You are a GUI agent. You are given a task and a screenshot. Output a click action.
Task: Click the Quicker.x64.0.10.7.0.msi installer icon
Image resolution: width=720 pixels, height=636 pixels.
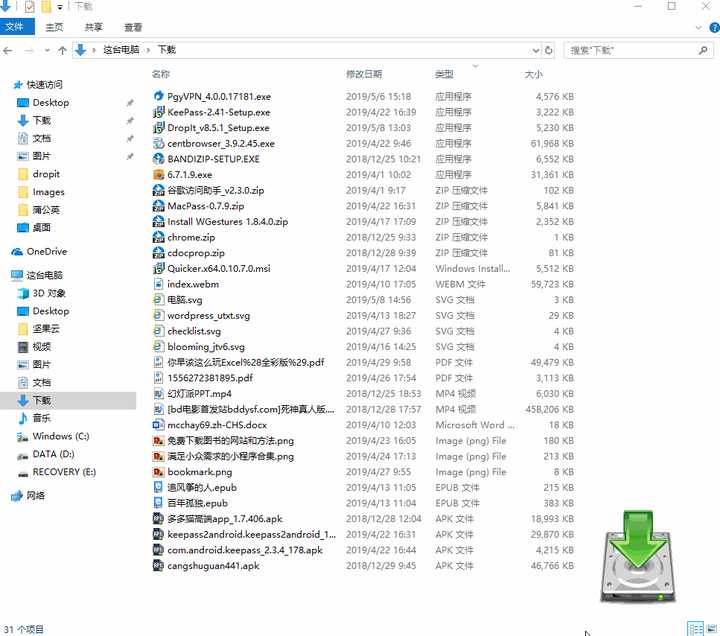(x=158, y=268)
